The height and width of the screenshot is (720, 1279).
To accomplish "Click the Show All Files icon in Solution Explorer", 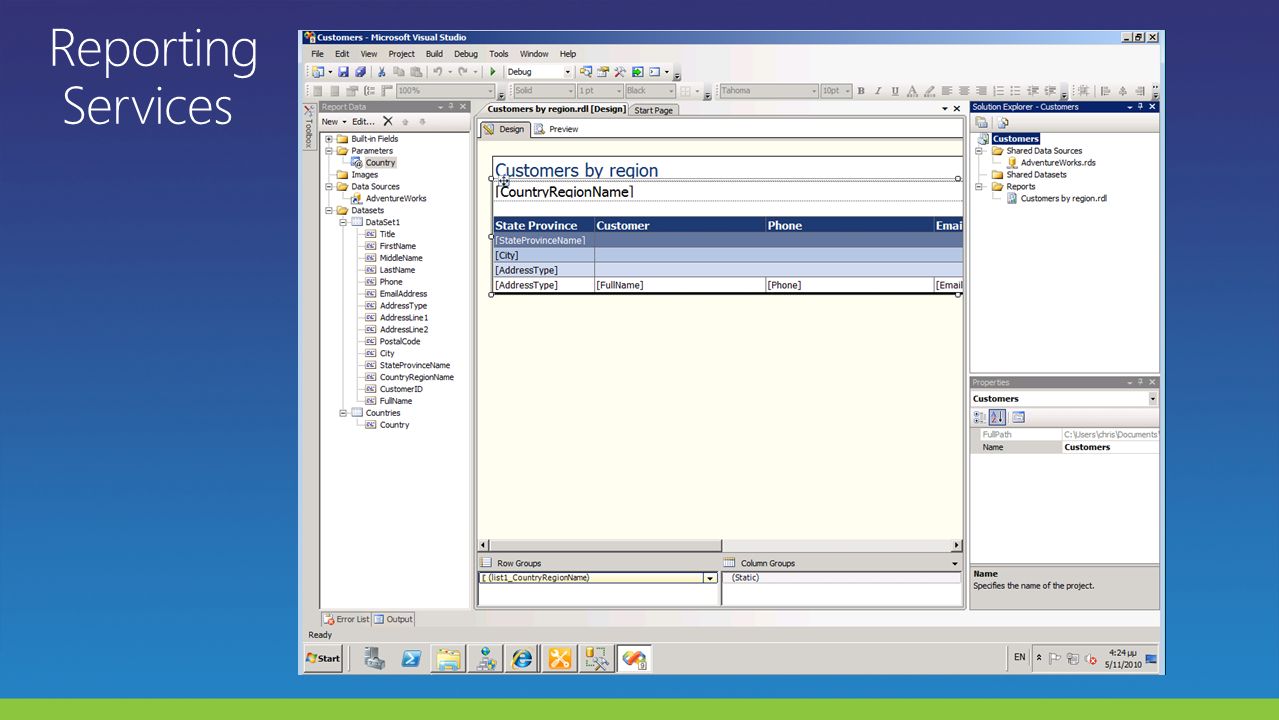I will click(1002, 123).
